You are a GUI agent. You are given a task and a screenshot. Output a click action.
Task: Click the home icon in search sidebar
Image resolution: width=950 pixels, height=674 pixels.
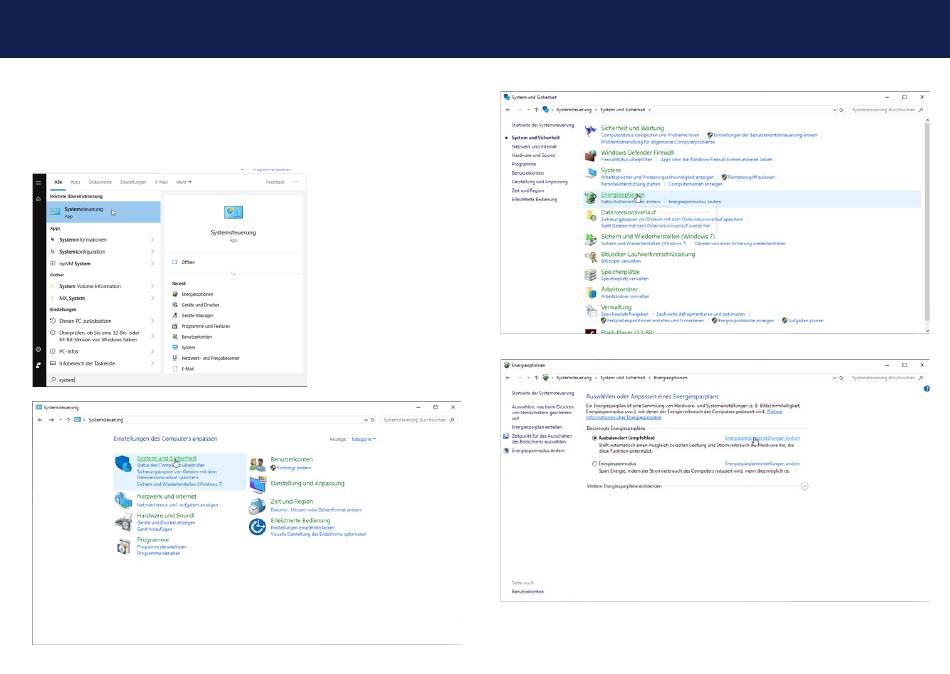pos(38,198)
